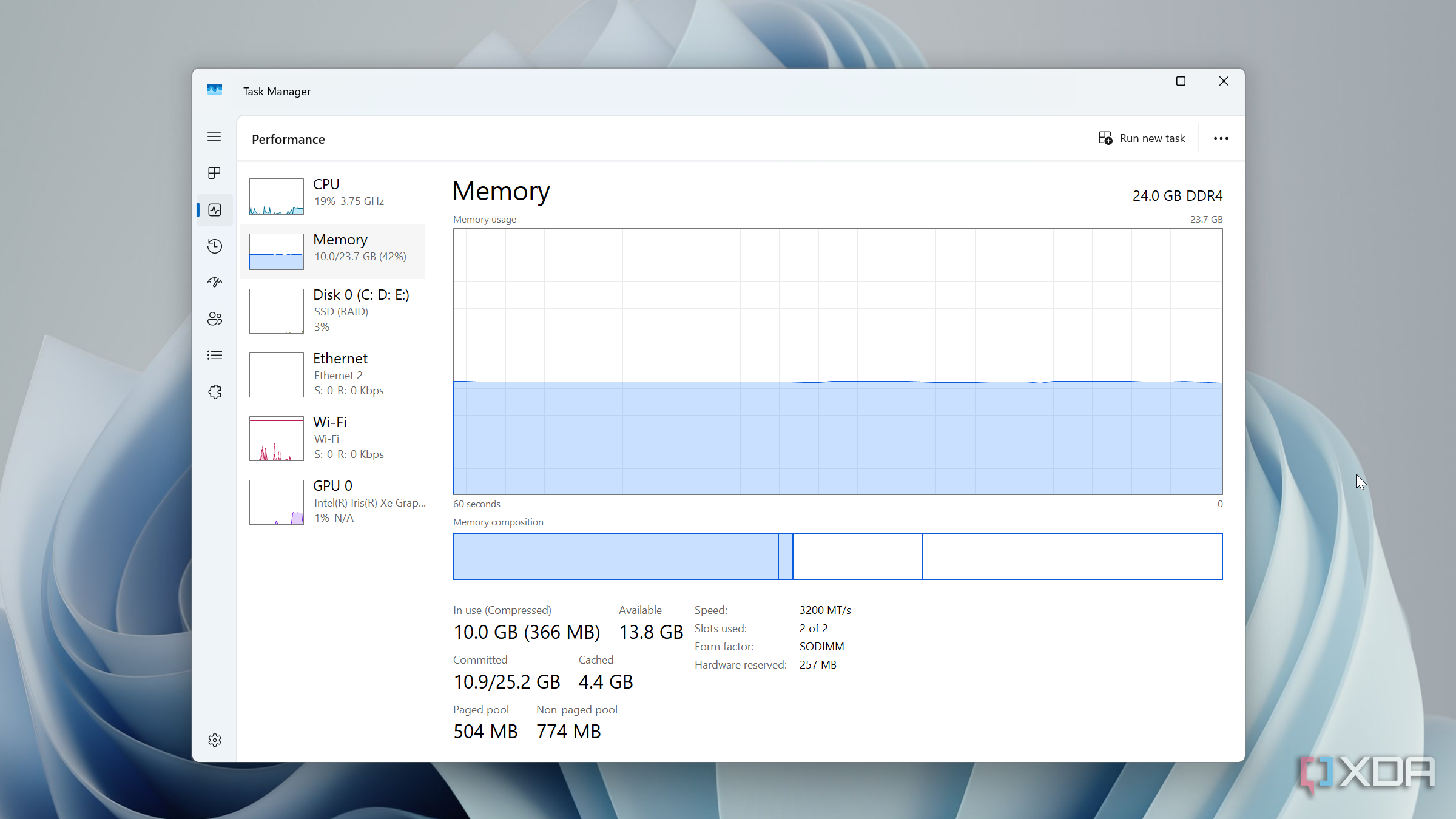Click the '10.0 GB (366 MB)' in-use value
The height and width of the screenshot is (819, 1456).
pos(527,632)
